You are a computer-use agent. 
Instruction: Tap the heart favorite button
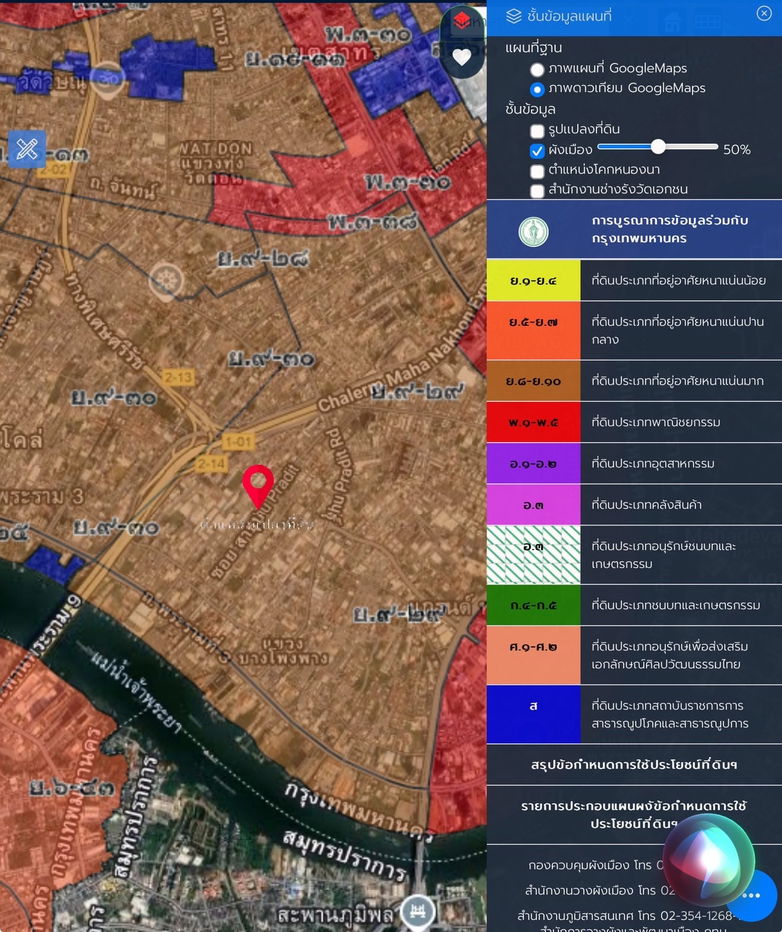point(462,57)
